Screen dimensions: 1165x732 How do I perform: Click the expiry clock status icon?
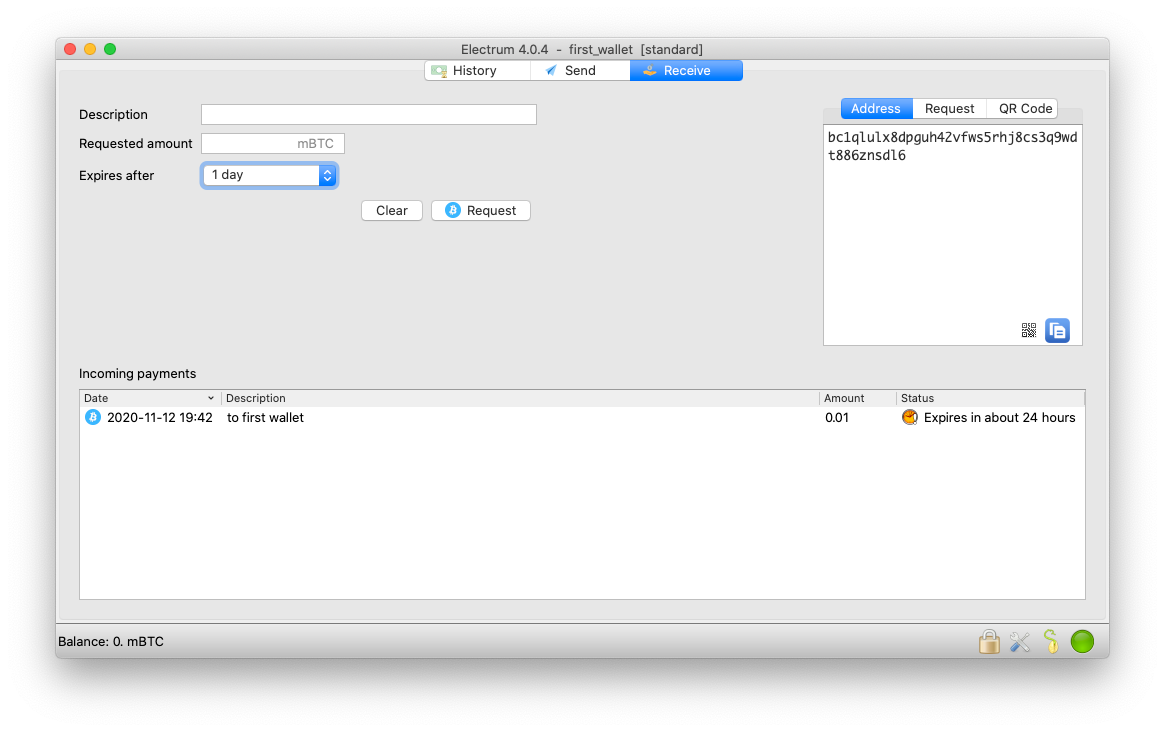[909, 418]
